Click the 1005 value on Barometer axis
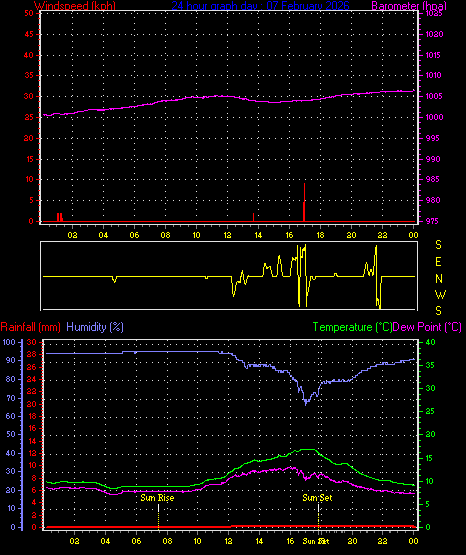466x555 pixels. (434, 96)
